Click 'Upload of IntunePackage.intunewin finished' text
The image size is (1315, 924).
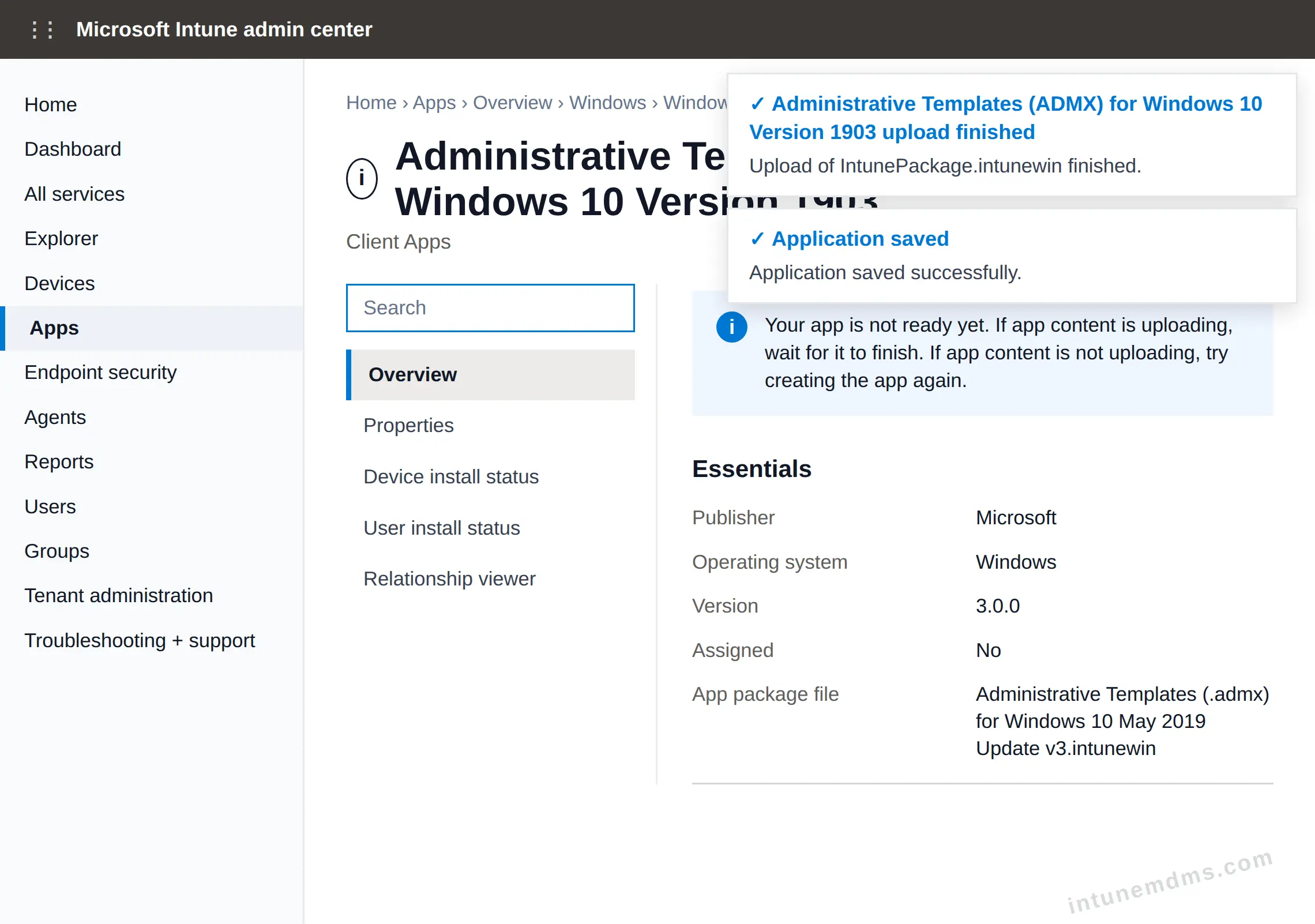[x=945, y=166]
